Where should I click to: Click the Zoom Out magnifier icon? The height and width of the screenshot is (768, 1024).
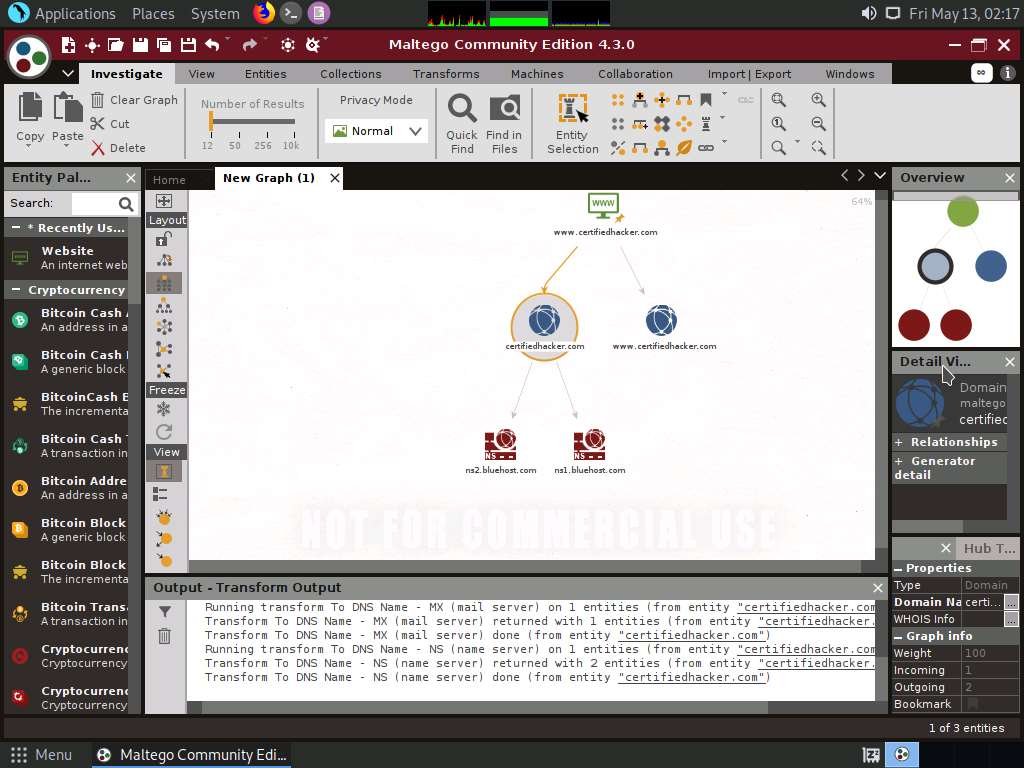pyautogui.click(x=818, y=123)
